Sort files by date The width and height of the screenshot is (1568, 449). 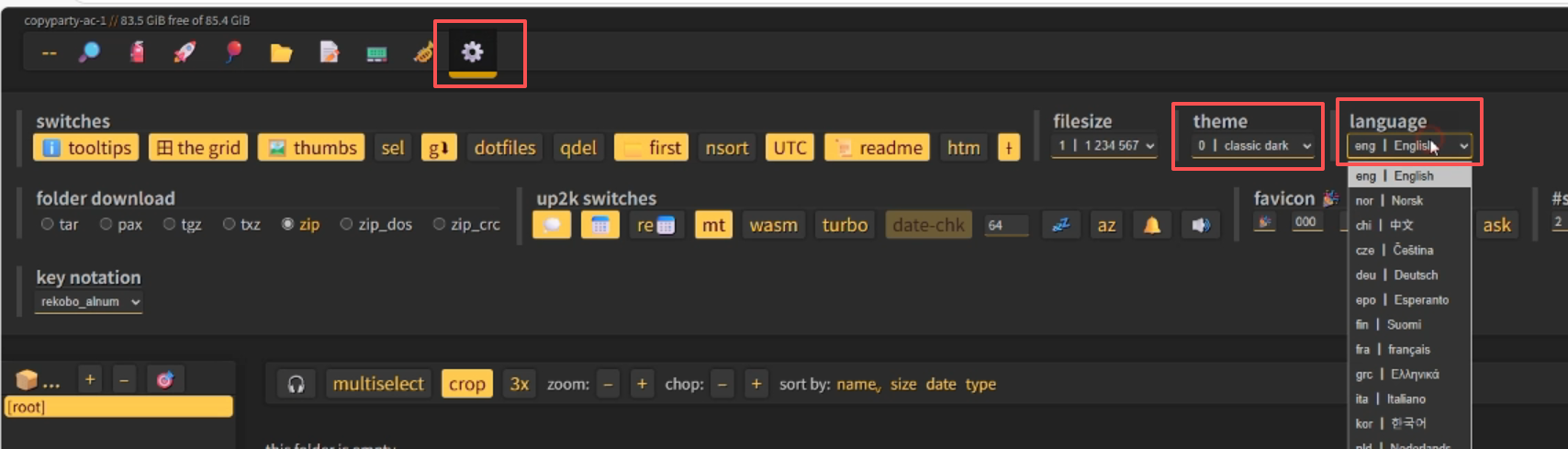click(940, 385)
